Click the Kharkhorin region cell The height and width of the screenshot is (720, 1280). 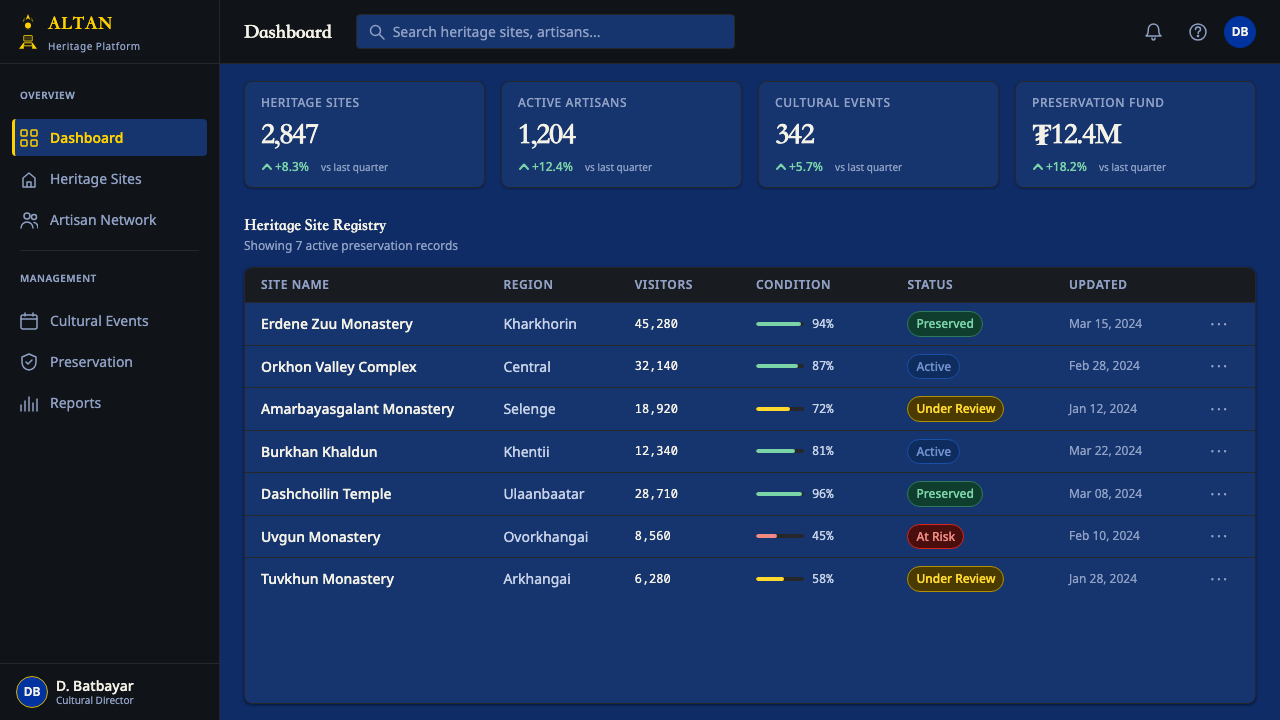click(x=540, y=324)
